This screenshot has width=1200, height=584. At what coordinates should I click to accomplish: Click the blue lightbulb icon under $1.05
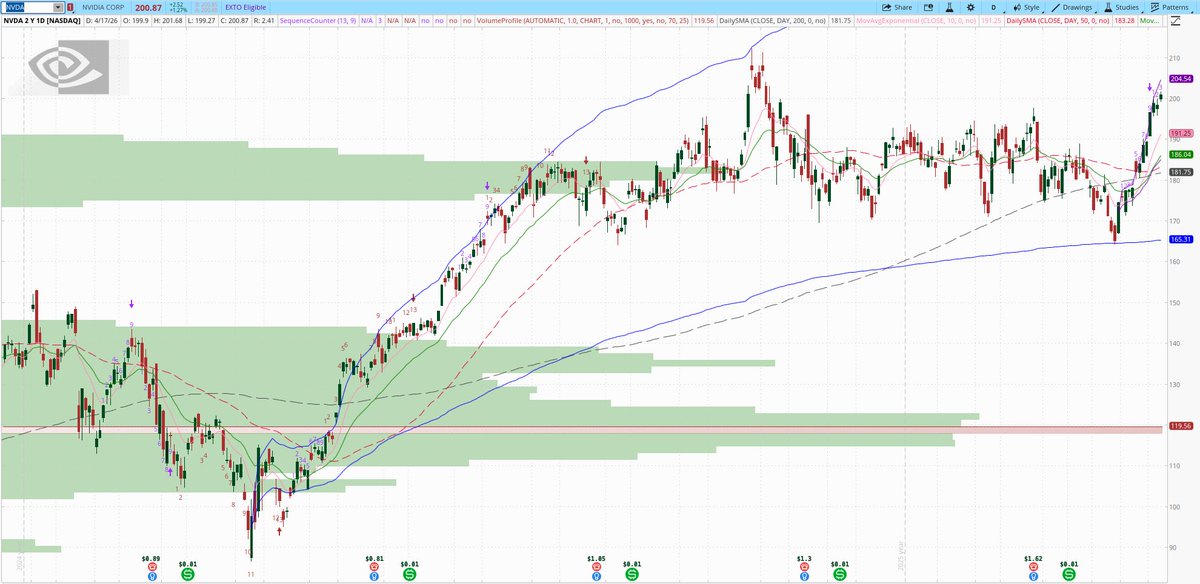click(596, 575)
